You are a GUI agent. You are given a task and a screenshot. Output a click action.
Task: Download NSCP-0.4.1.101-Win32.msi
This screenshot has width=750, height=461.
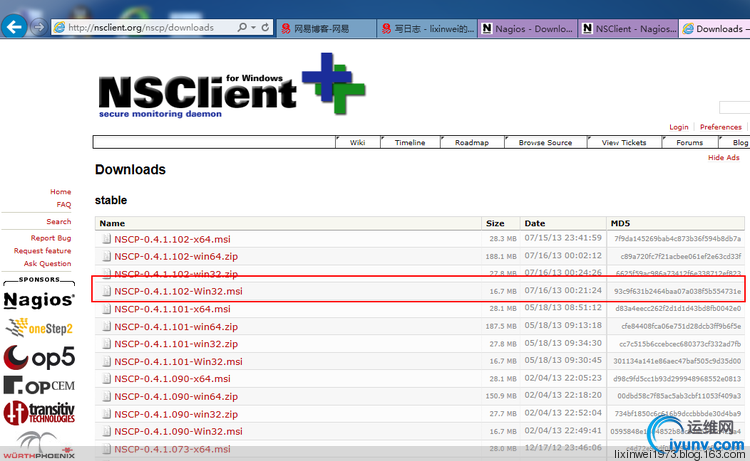tap(178, 362)
